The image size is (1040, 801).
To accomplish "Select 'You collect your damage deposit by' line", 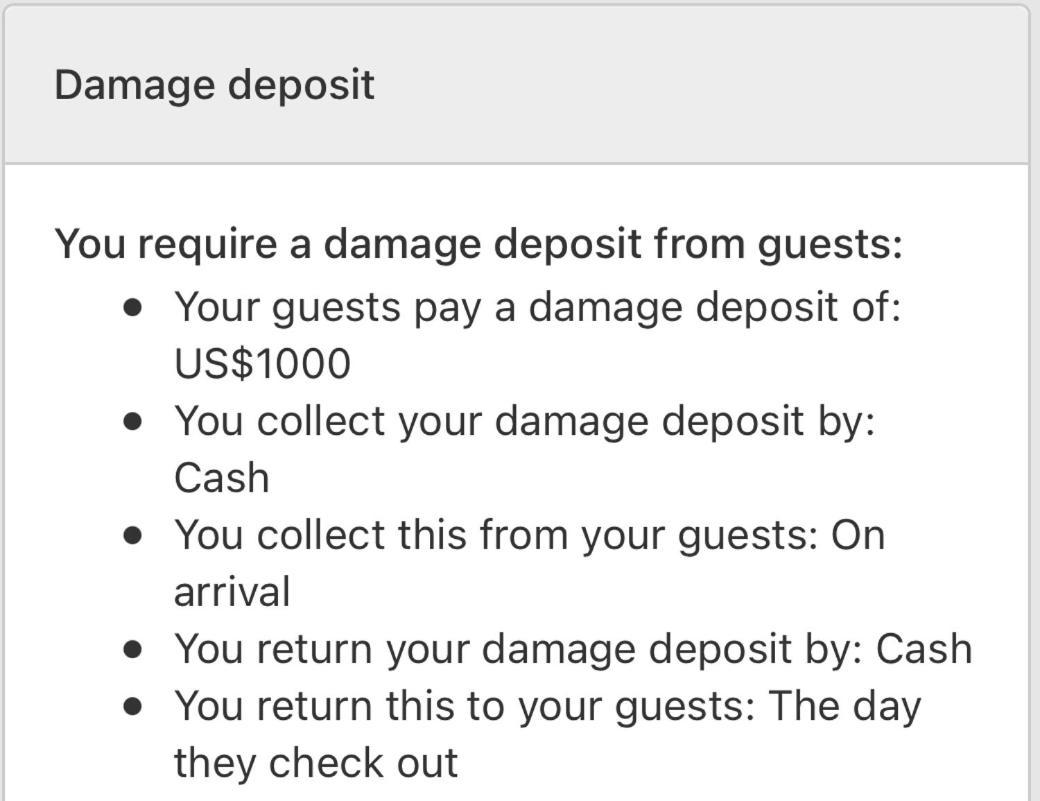I will pyautogui.click(x=525, y=422).
